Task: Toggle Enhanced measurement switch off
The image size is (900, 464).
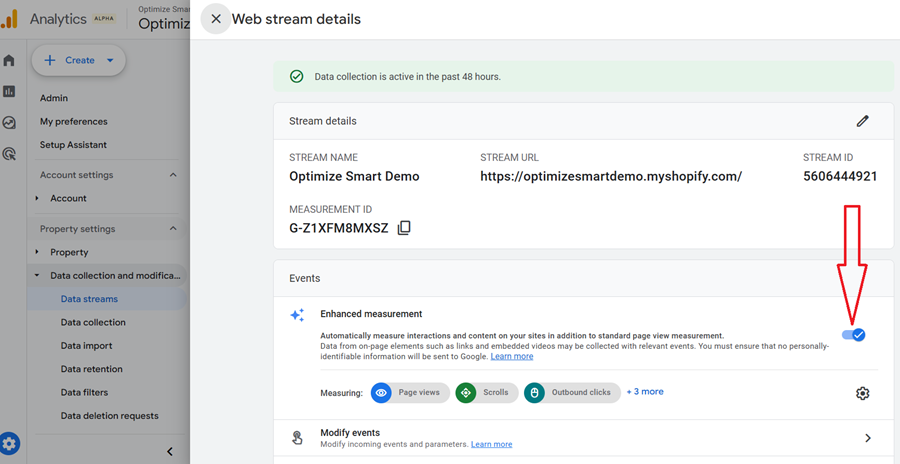Action: point(854,335)
